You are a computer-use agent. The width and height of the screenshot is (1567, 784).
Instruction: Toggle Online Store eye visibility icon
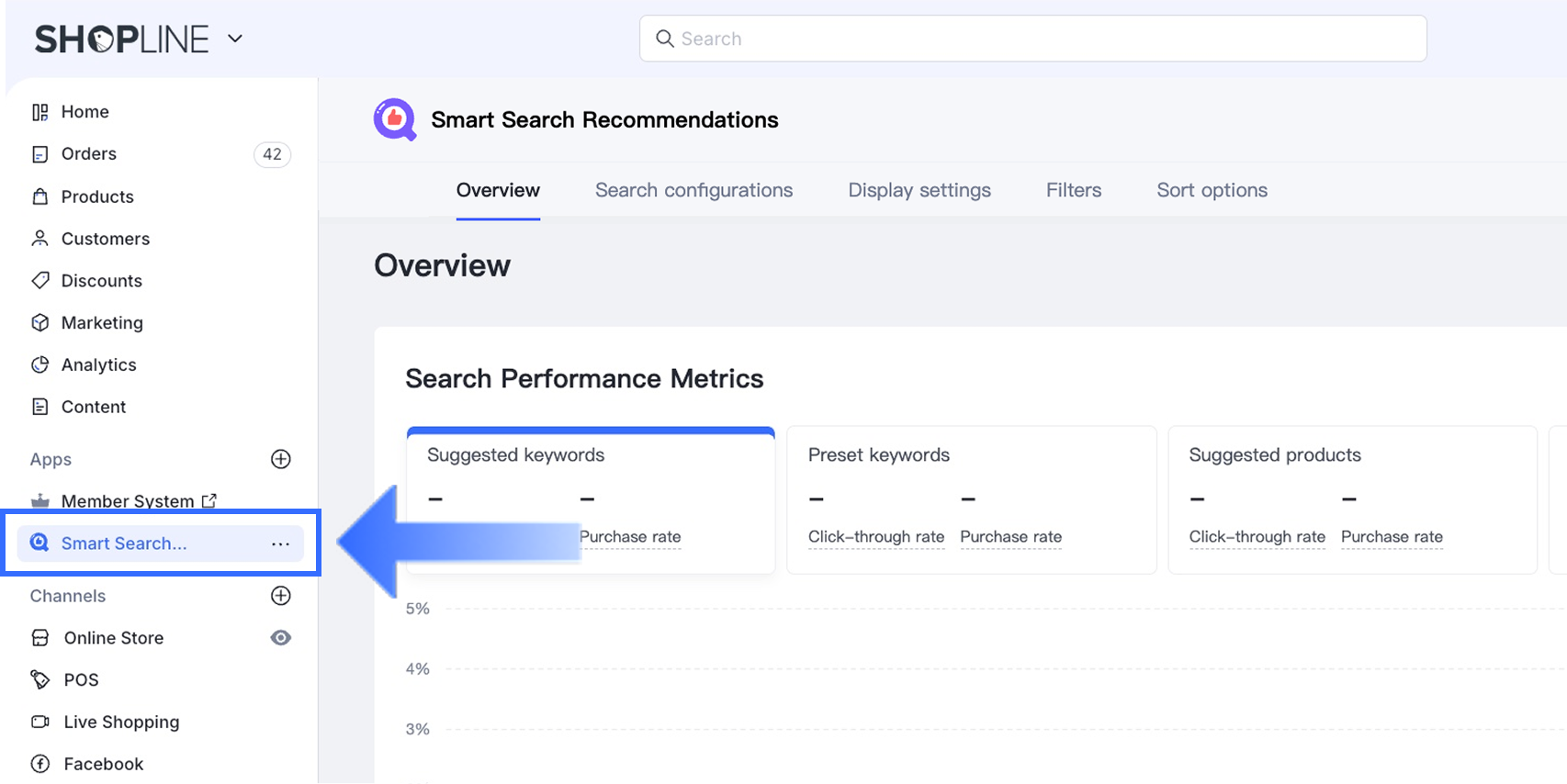[281, 637]
